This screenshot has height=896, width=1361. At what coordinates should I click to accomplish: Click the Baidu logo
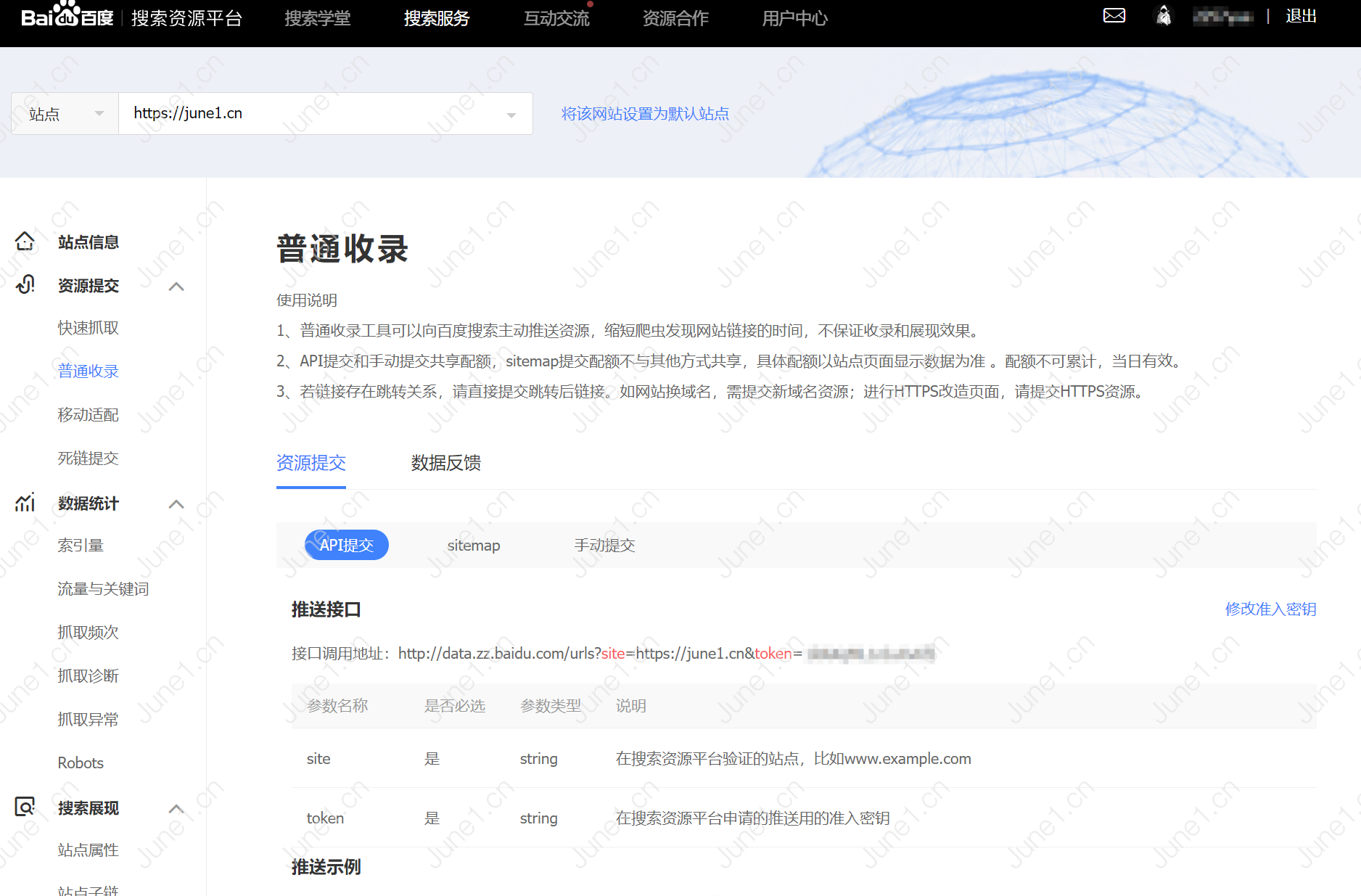(x=67, y=16)
